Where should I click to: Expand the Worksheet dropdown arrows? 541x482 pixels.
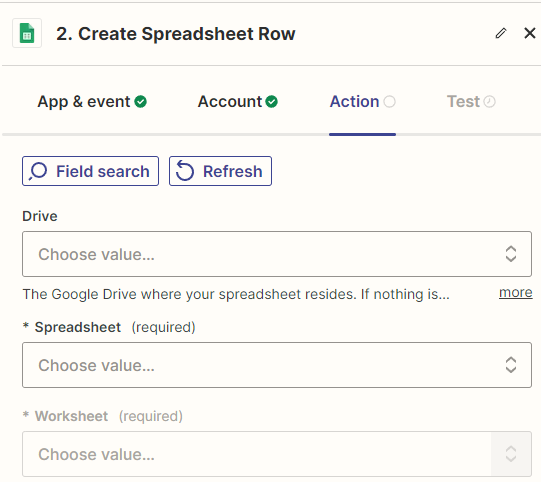(511, 454)
